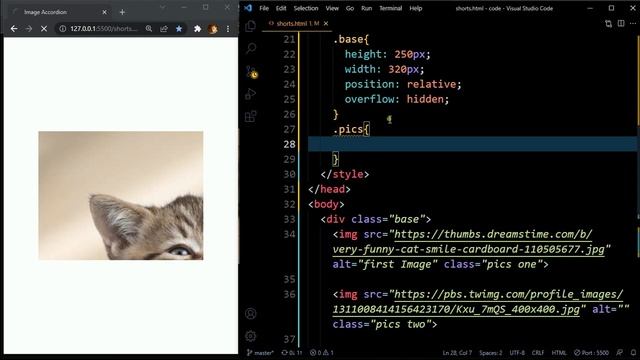Open the Terminal menu
640x360 pixels.
click(x=391, y=8)
